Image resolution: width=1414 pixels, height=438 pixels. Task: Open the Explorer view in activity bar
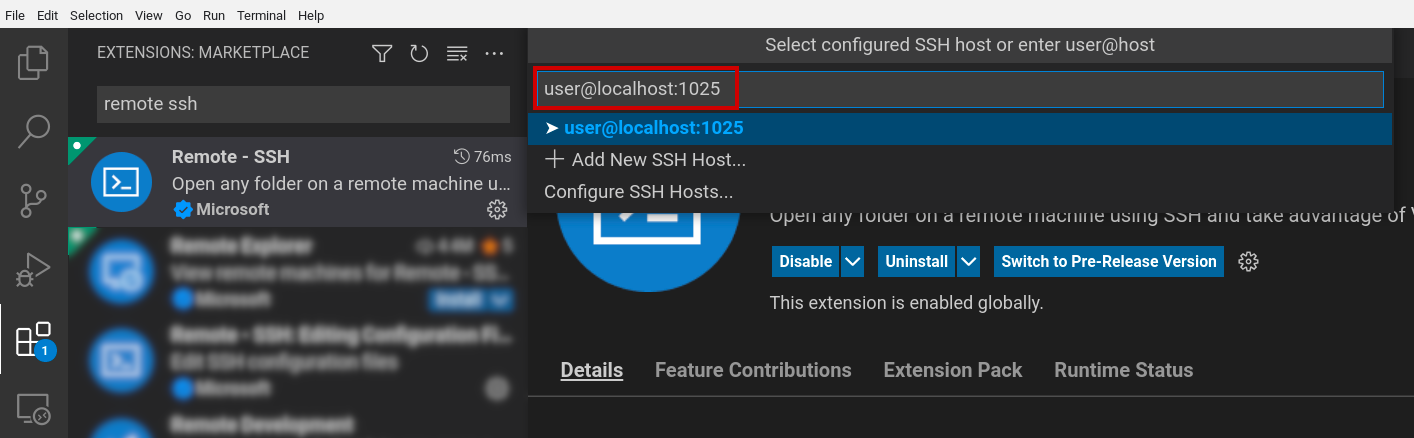point(33,63)
